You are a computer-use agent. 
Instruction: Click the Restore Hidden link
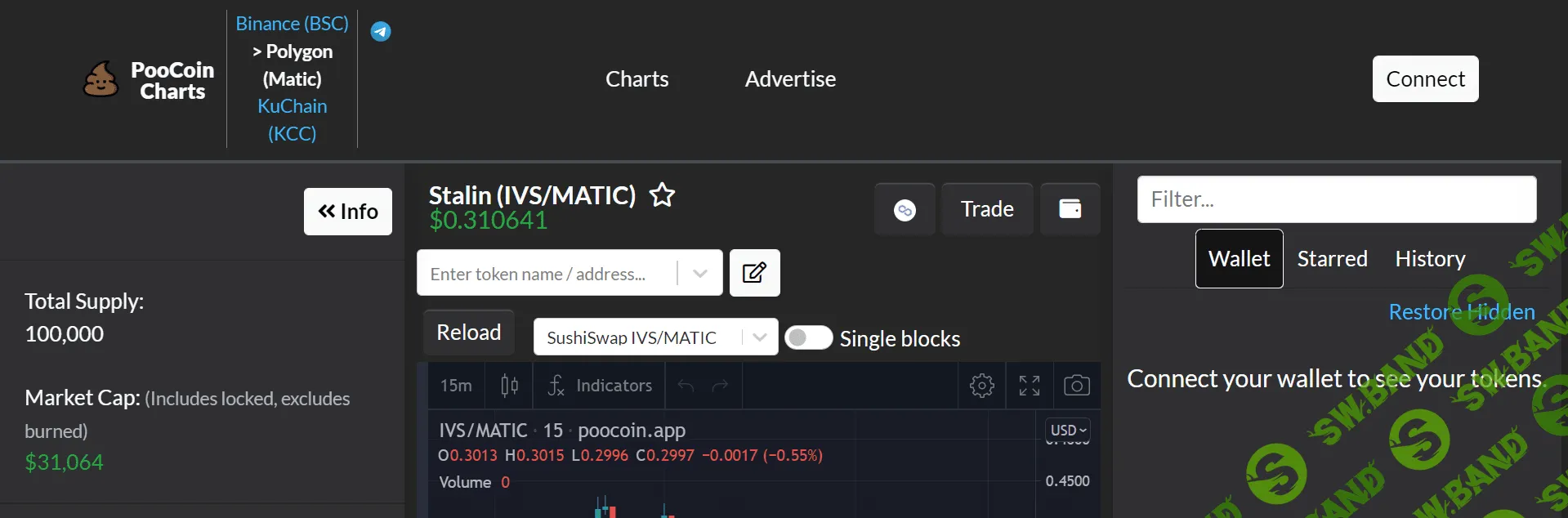(1461, 312)
